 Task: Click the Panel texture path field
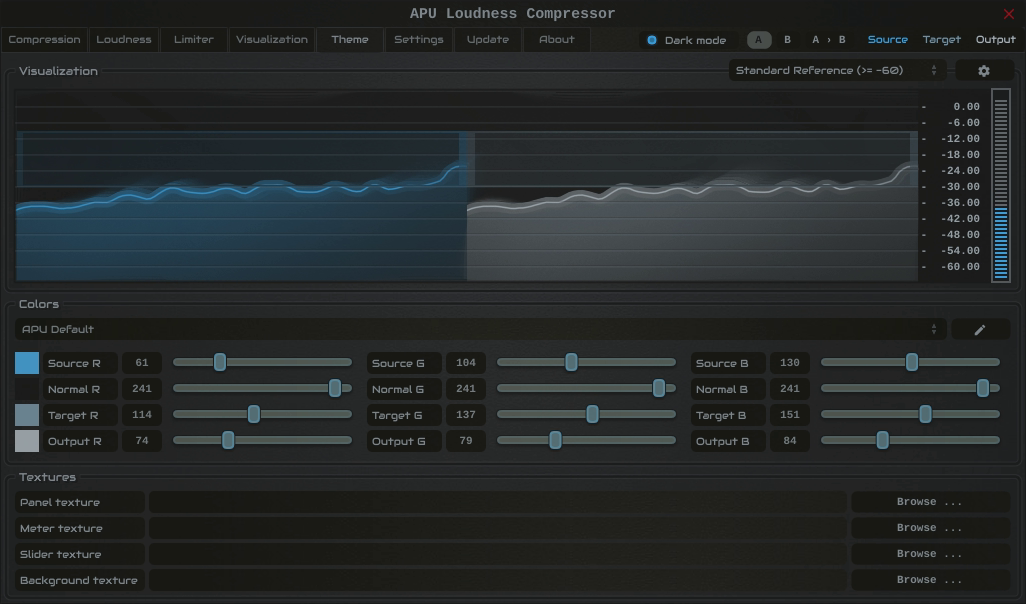(x=498, y=502)
